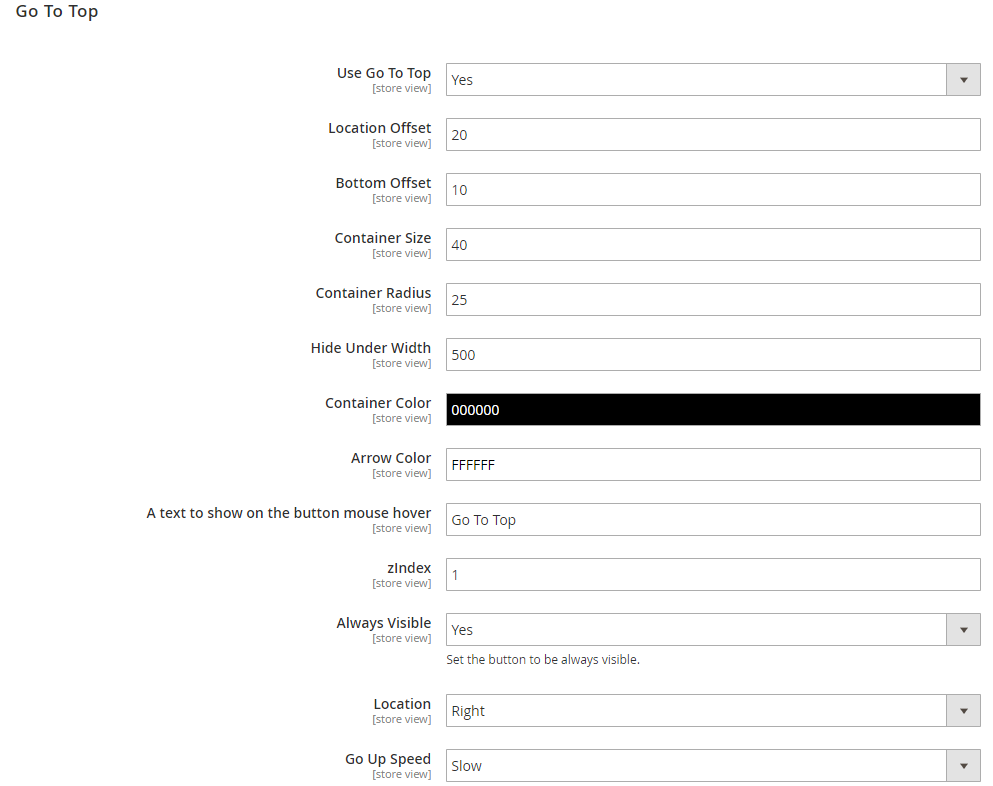Screen dimensions: 993x786
Task: Open the Go Up Speed dropdown
Action: 713,766
